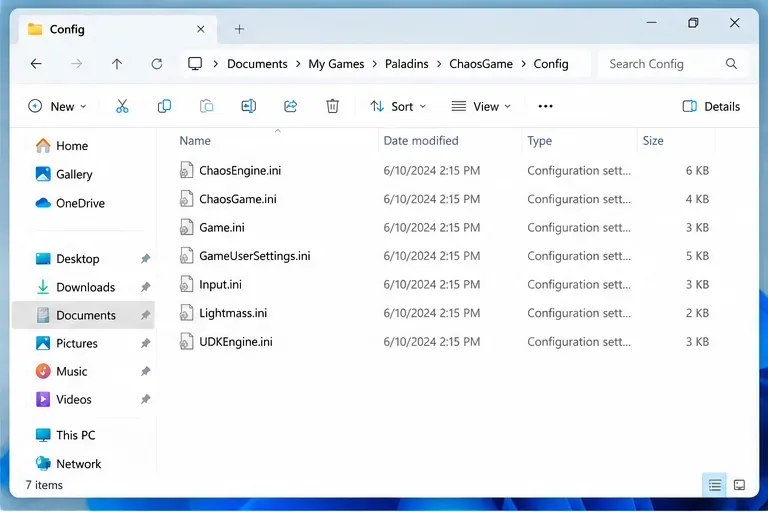
Task: Select the Game.ini file name
Action: click(x=222, y=227)
